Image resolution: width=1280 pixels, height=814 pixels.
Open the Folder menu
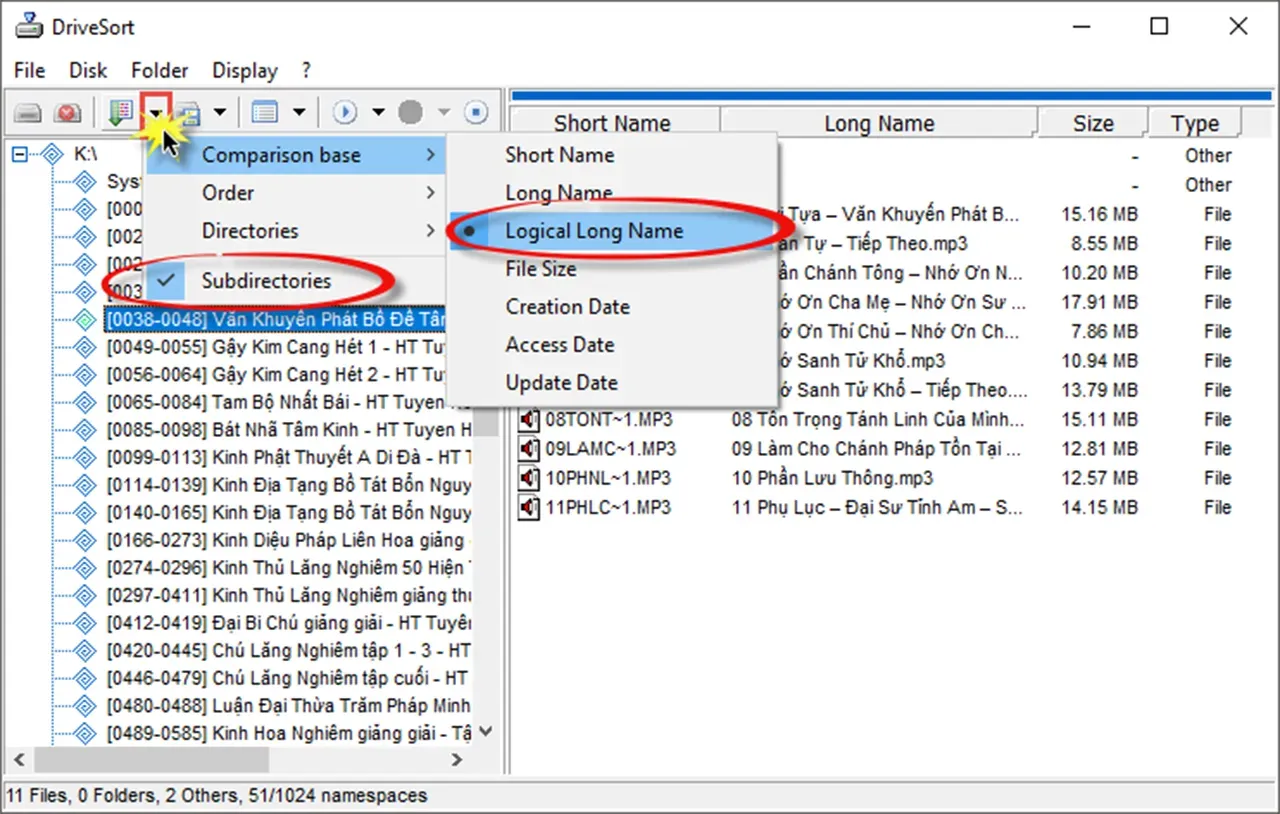[x=160, y=71]
